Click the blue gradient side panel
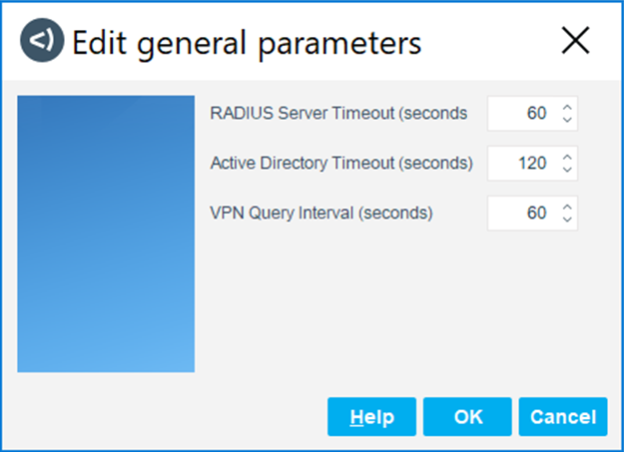 tap(106, 234)
